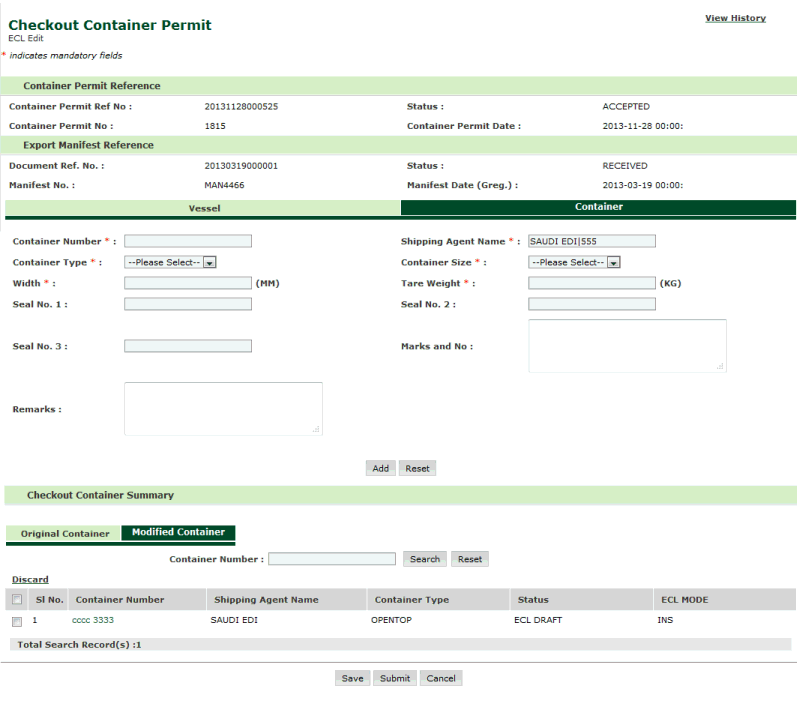The height and width of the screenshot is (702, 797).
Task: Check the checkbox for row 1
Action: (x=17, y=621)
